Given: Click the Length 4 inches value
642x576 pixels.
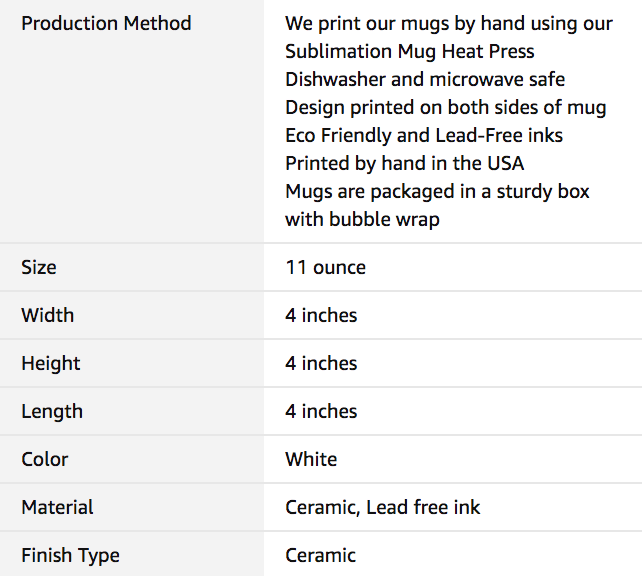Looking at the screenshot, I should [x=321, y=411].
